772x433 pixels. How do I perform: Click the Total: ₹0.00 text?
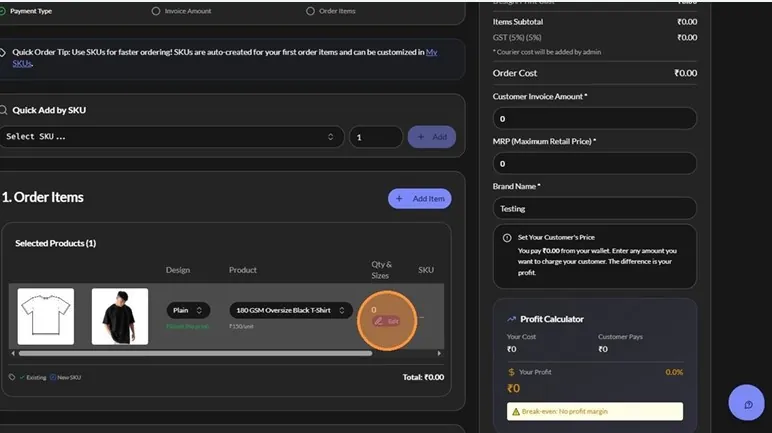pos(423,377)
